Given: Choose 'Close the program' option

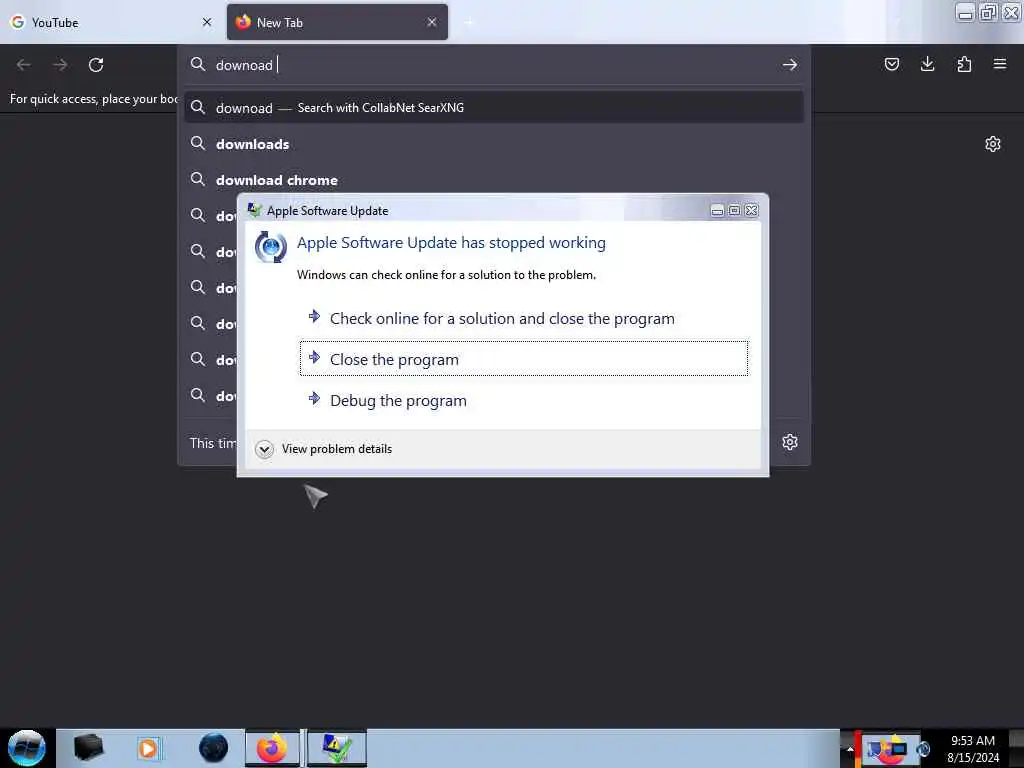Looking at the screenshot, I should click(x=524, y=359).
